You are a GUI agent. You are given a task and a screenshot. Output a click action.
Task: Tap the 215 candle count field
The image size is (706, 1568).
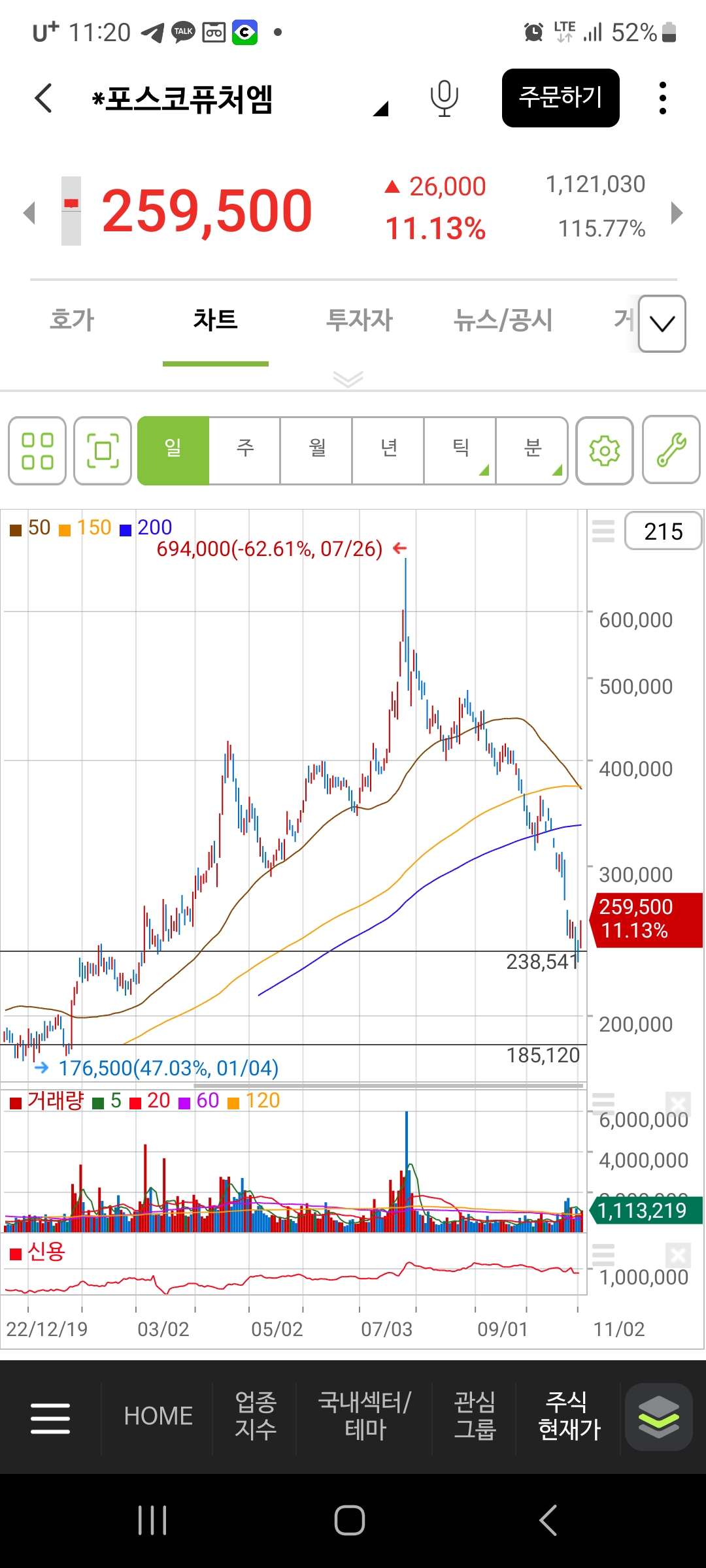[x=663, y=531]
